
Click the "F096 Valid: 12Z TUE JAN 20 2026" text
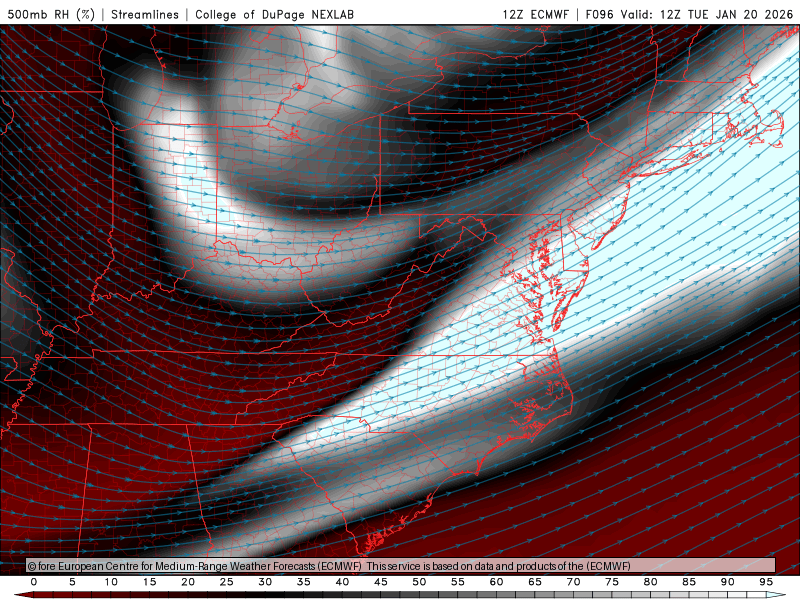pyautogui.click(x=689, y=14)
